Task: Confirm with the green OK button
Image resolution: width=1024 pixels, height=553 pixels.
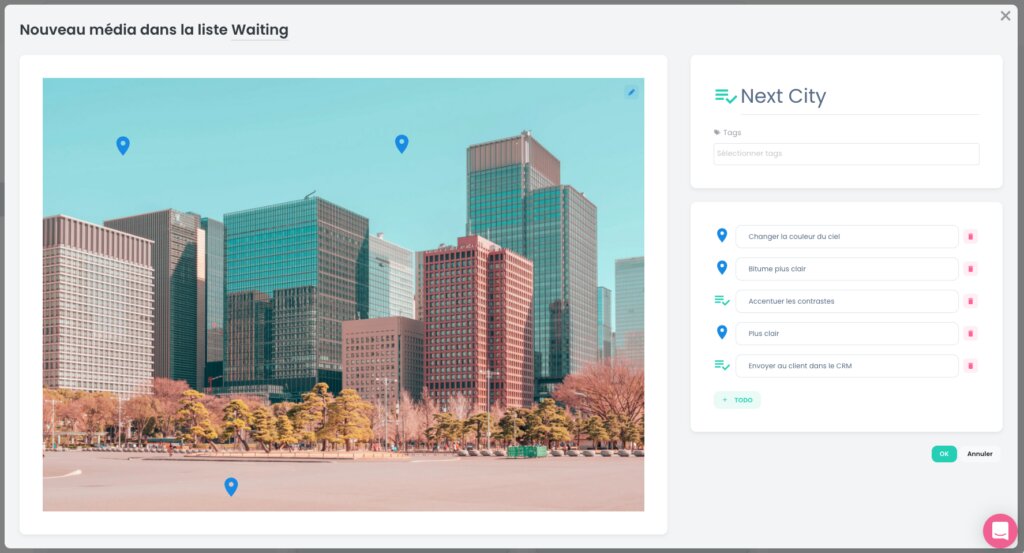Action: pos(944,454)
